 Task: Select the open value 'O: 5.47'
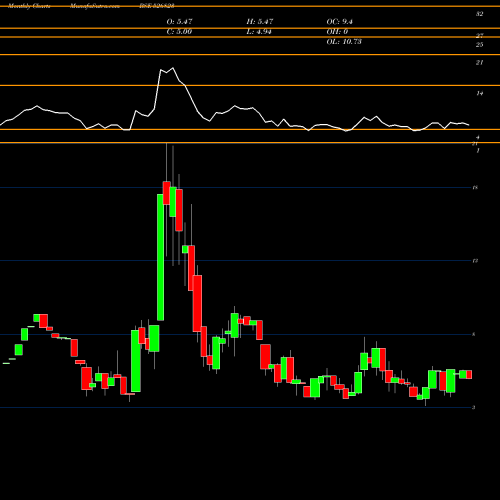click(x=179, y=22)
